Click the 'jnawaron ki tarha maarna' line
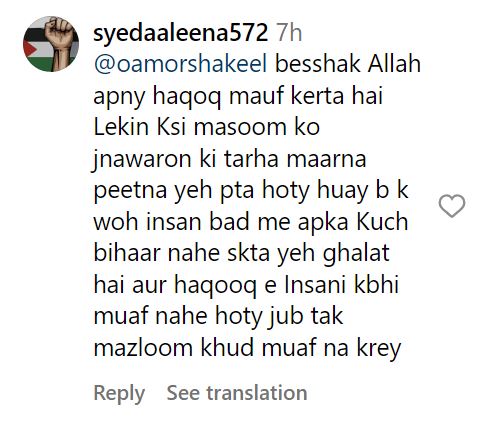483x425 pixels. pyautogui.click(x=229, y=159)
